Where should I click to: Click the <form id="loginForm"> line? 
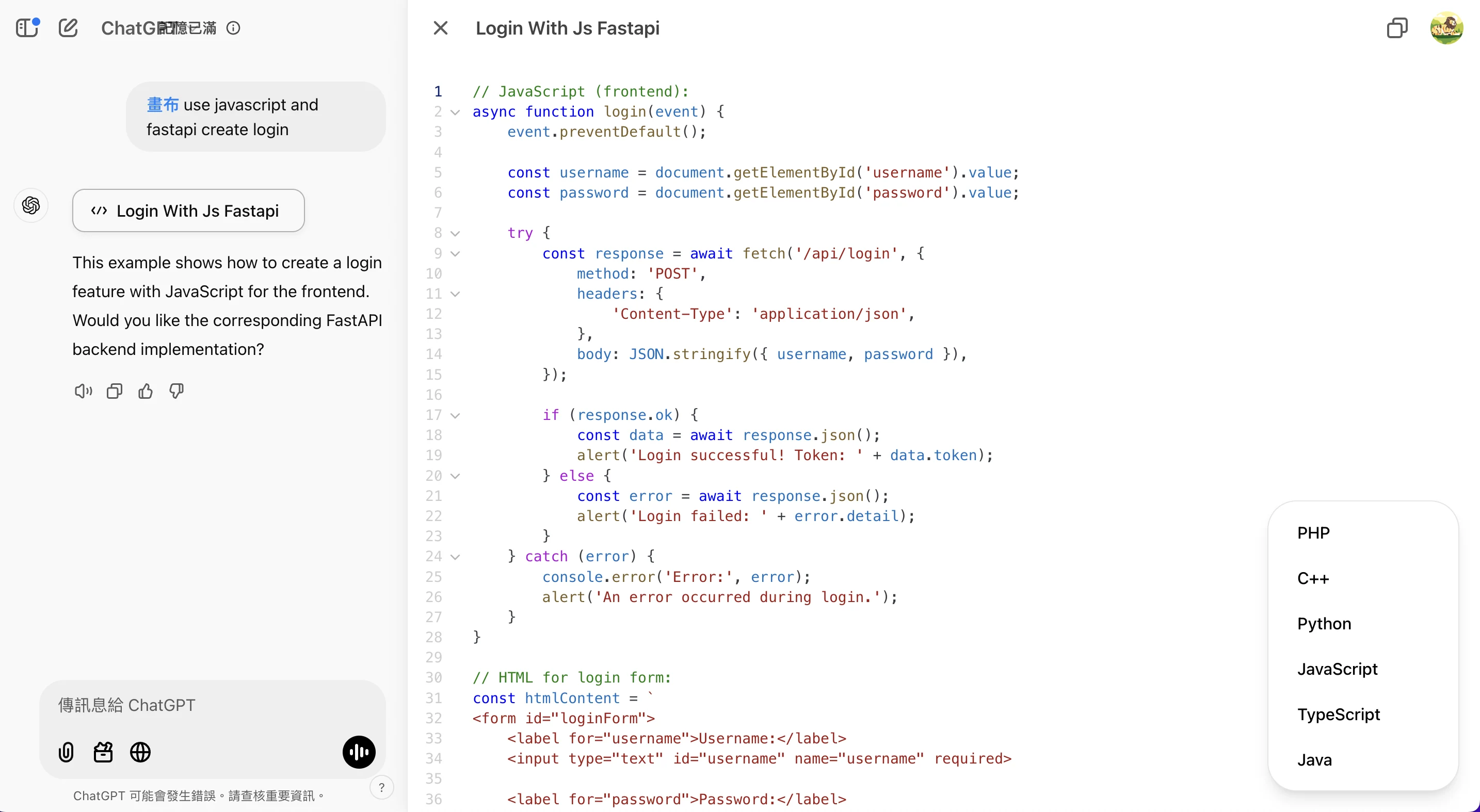point(564,719)
